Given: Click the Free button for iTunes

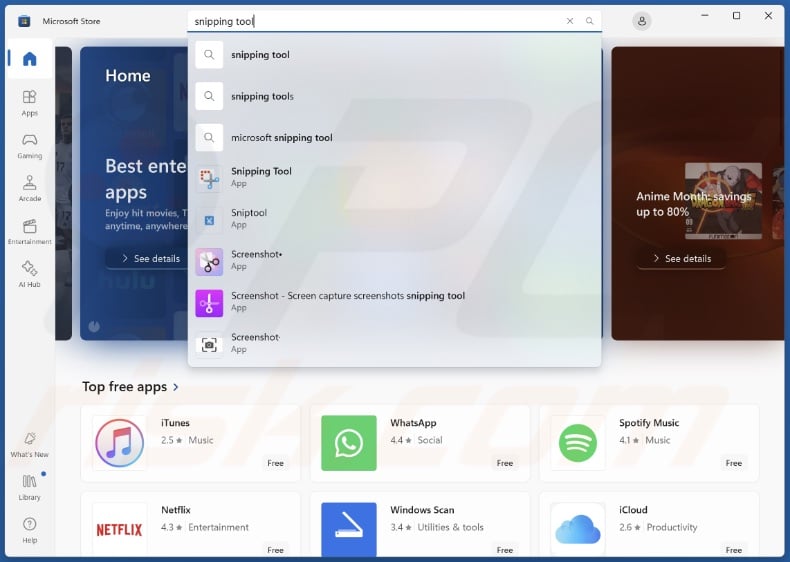Looking at the screenshot, I should click(x=276, y=463).
